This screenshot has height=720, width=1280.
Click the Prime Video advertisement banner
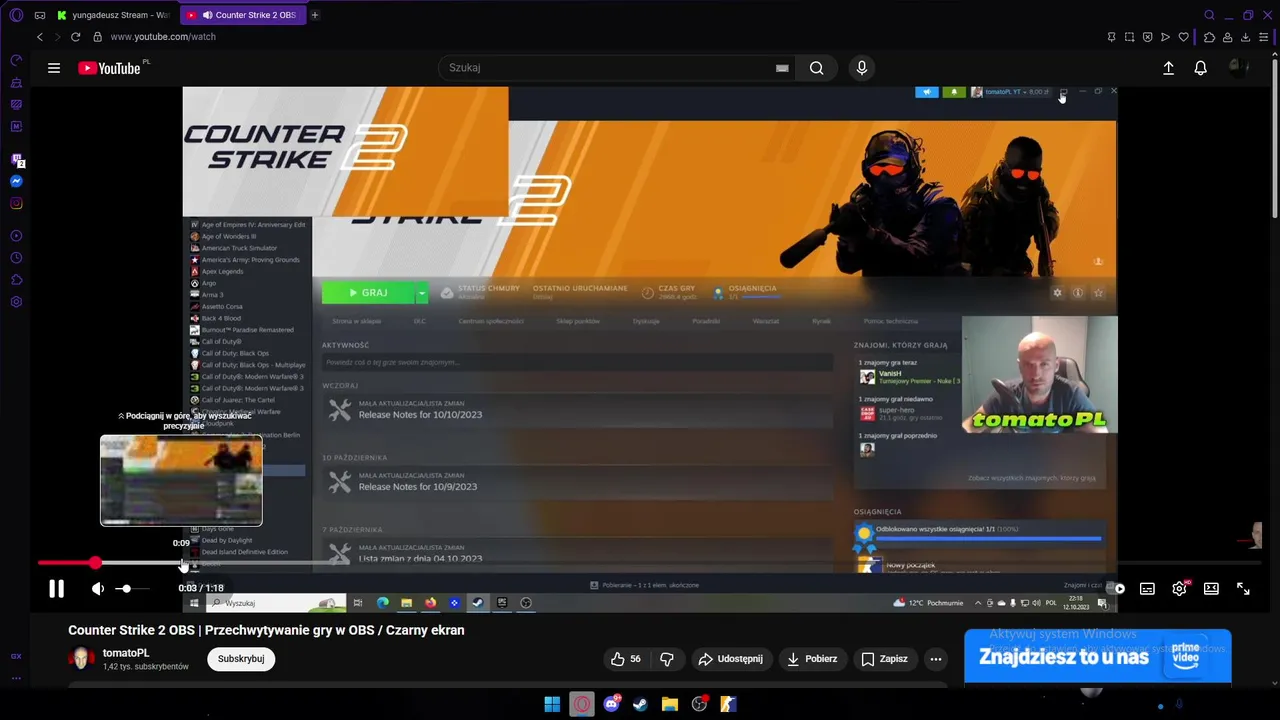(1097, 656)
